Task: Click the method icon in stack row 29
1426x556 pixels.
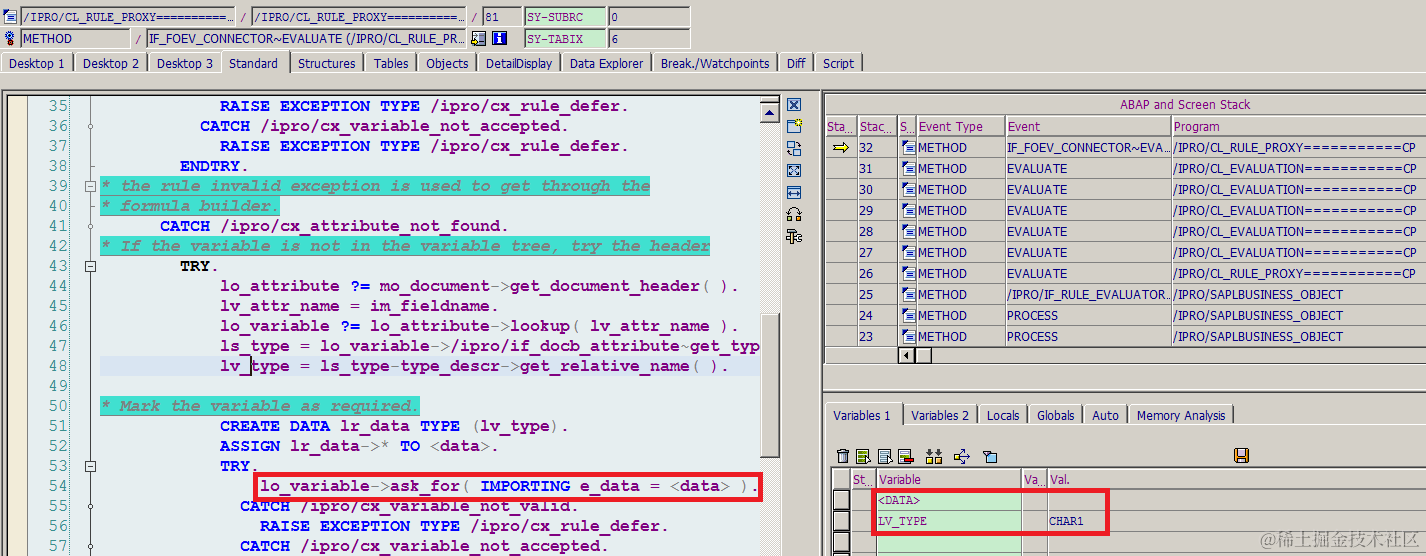Action: point(907,210)
